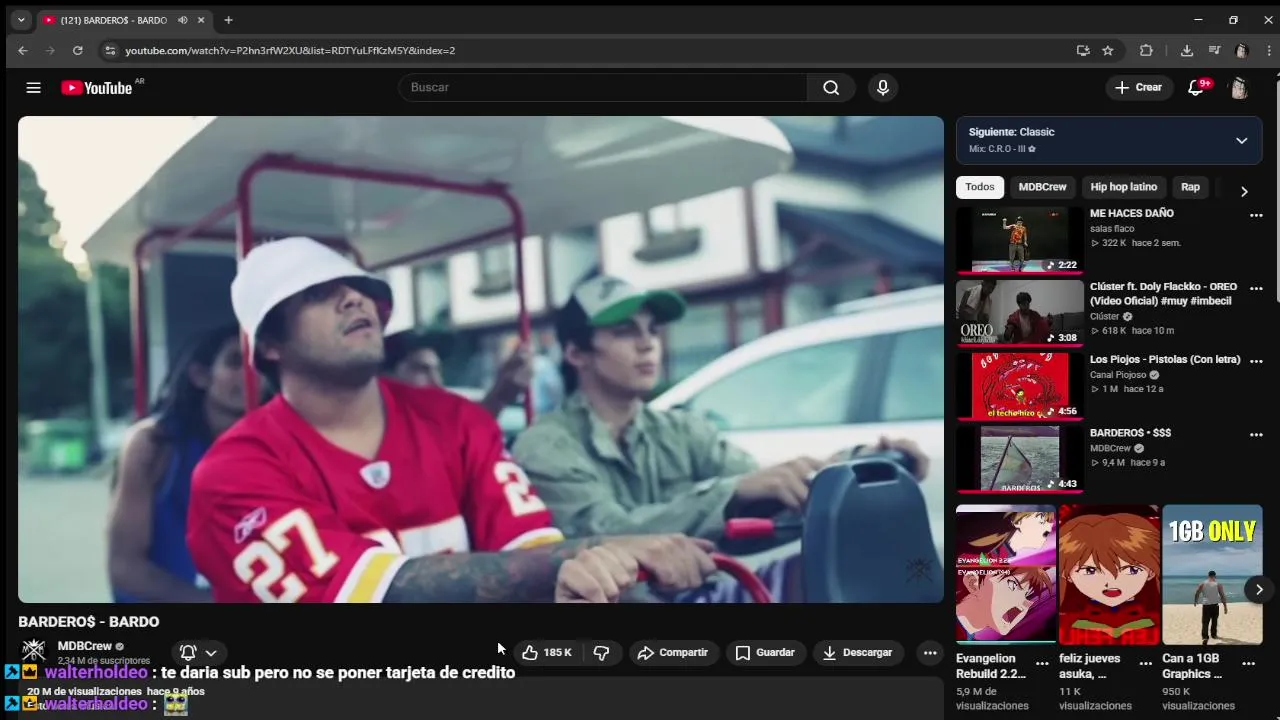The image size is (1280, 720).
Task: Bookmark this page with the star icon
Action: coord(1108,50)
